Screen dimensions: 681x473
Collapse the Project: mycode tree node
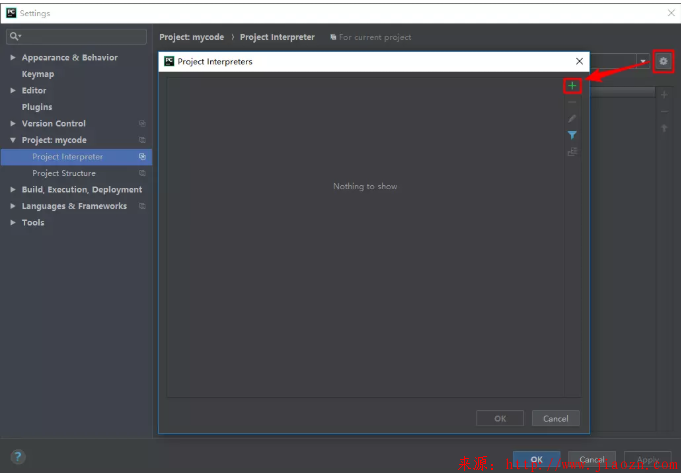13,140
